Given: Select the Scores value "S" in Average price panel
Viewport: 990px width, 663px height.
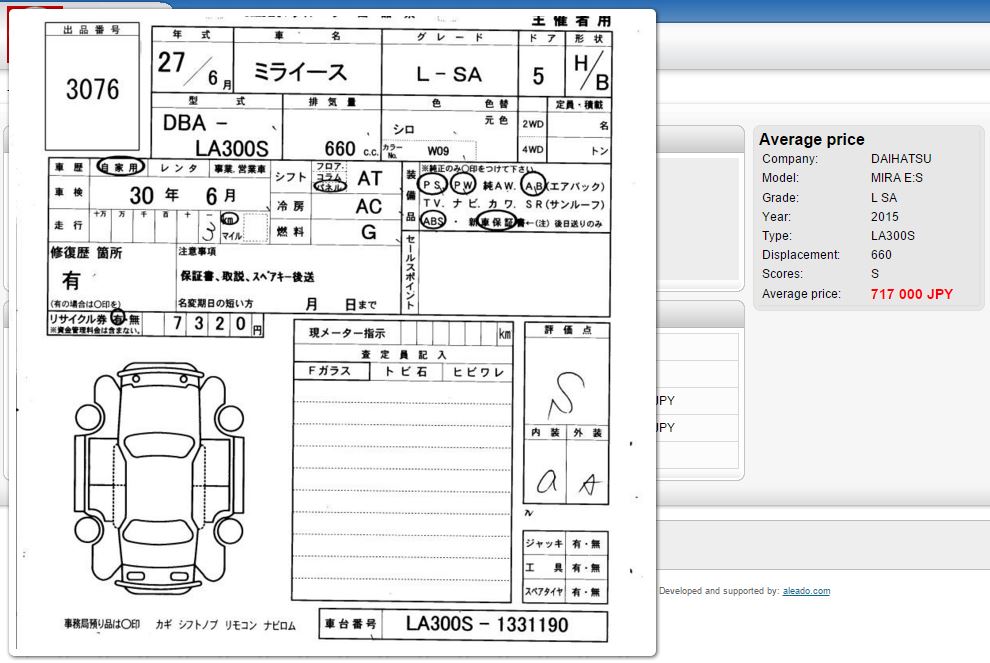Looking at the screenshot, I should (x=875, y=273).
